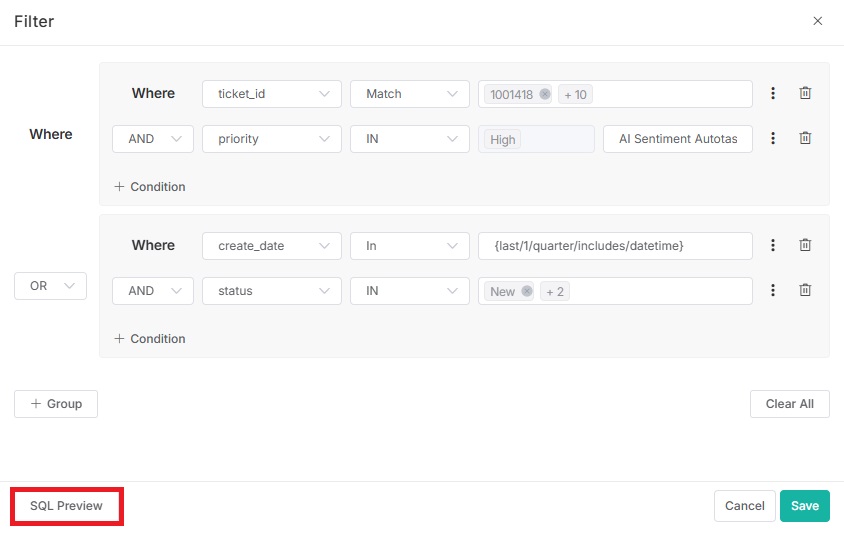Remove the 1001418 tag from ticket_id values
Image resolution: width=844 pixels, height=533 pixels.
point(545,94)
